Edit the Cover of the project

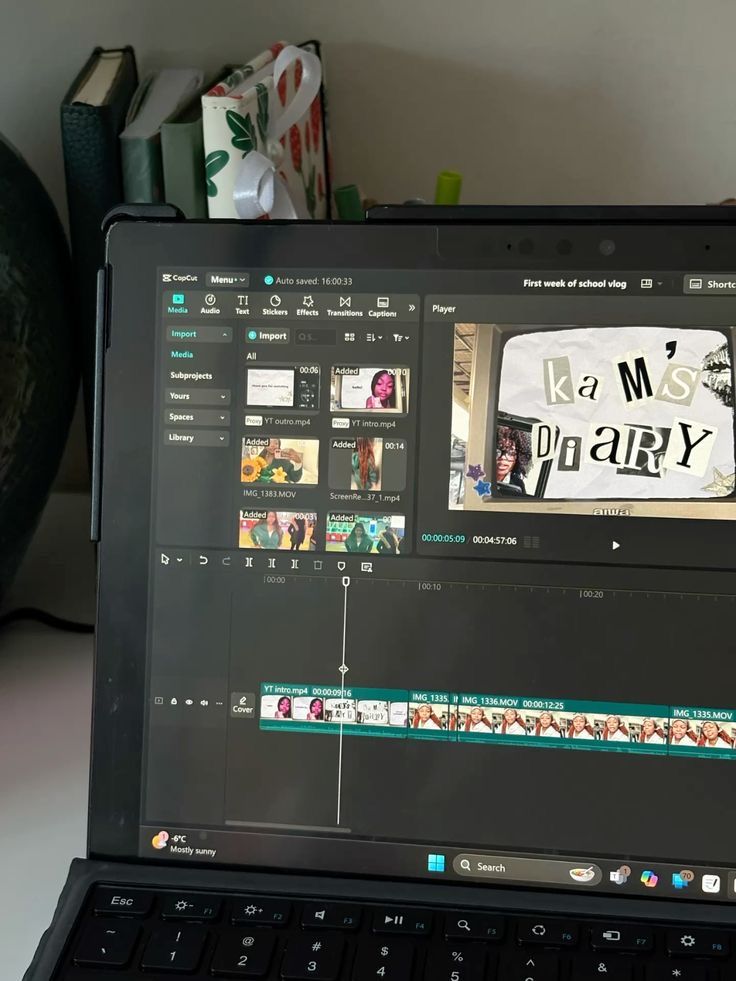tap(243, 704)
